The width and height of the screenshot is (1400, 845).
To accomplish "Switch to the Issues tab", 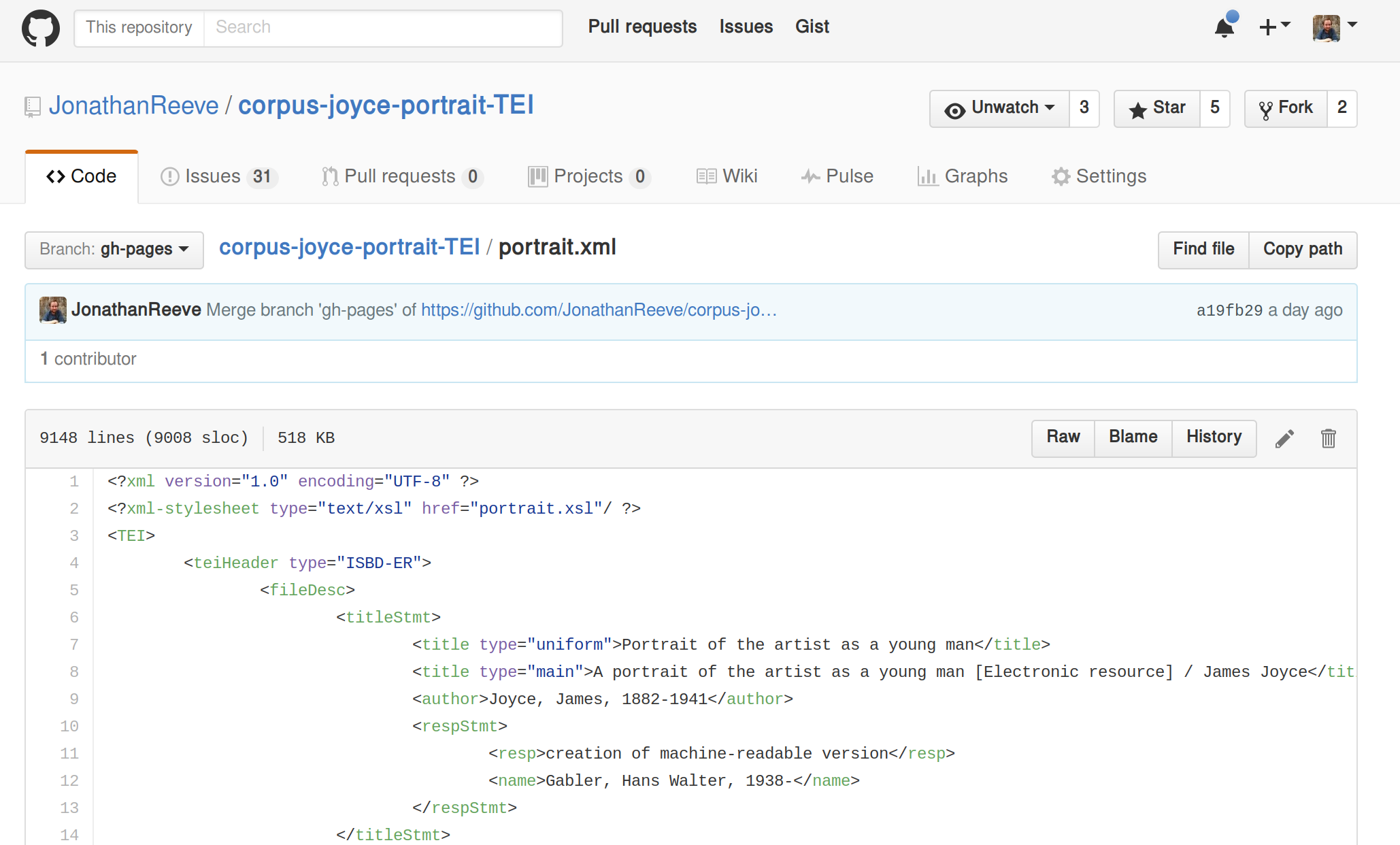I will tap(219, 177).
